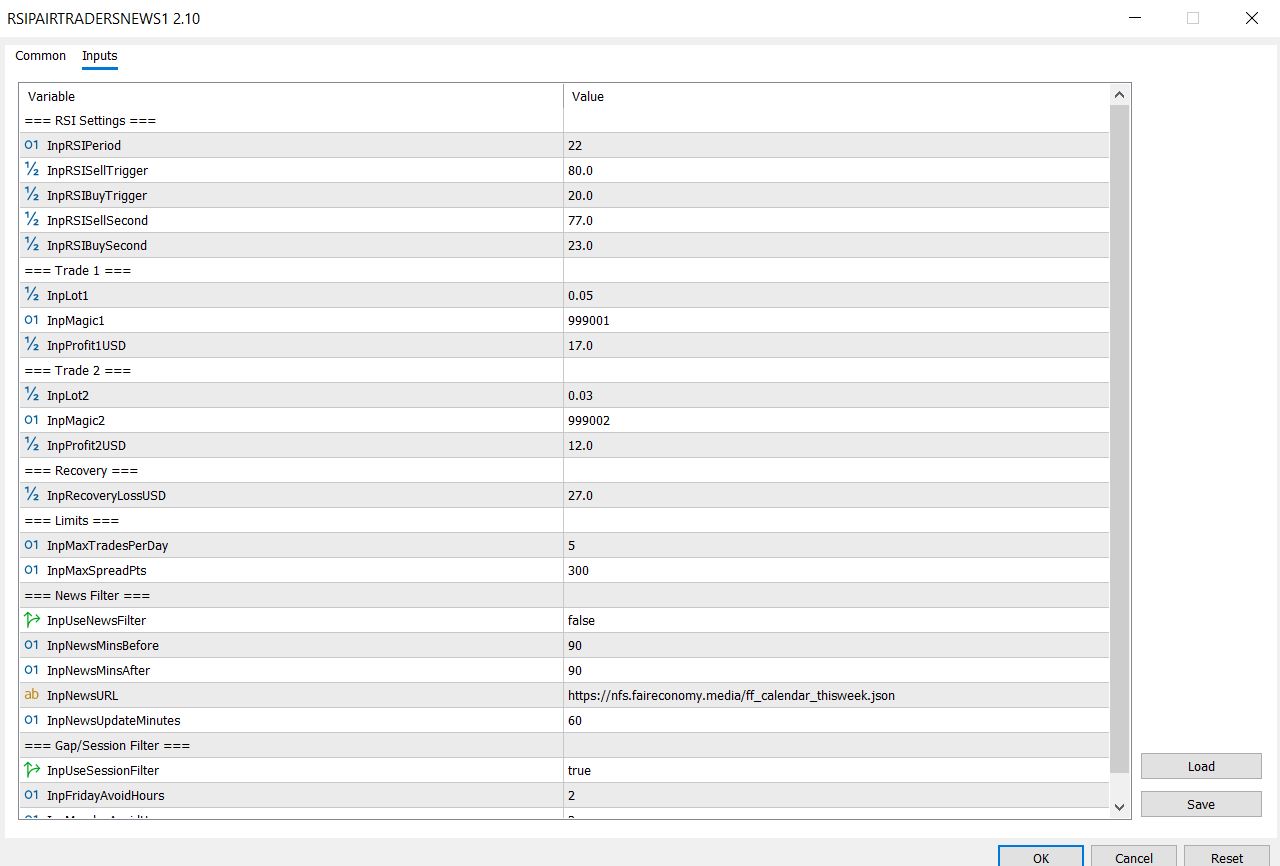The width and height of the screenshot is (1280, 866).
Task: Select the Inputs tab
Action: [x=100, y=56]
